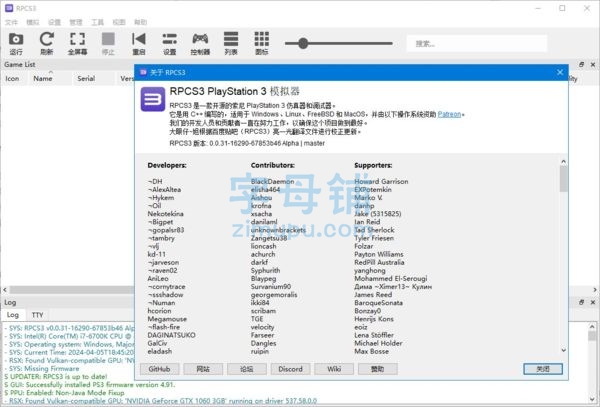Open the 设置 menu in the menu bar
Viewport: 600px width, 407px height.
[54, 22]
